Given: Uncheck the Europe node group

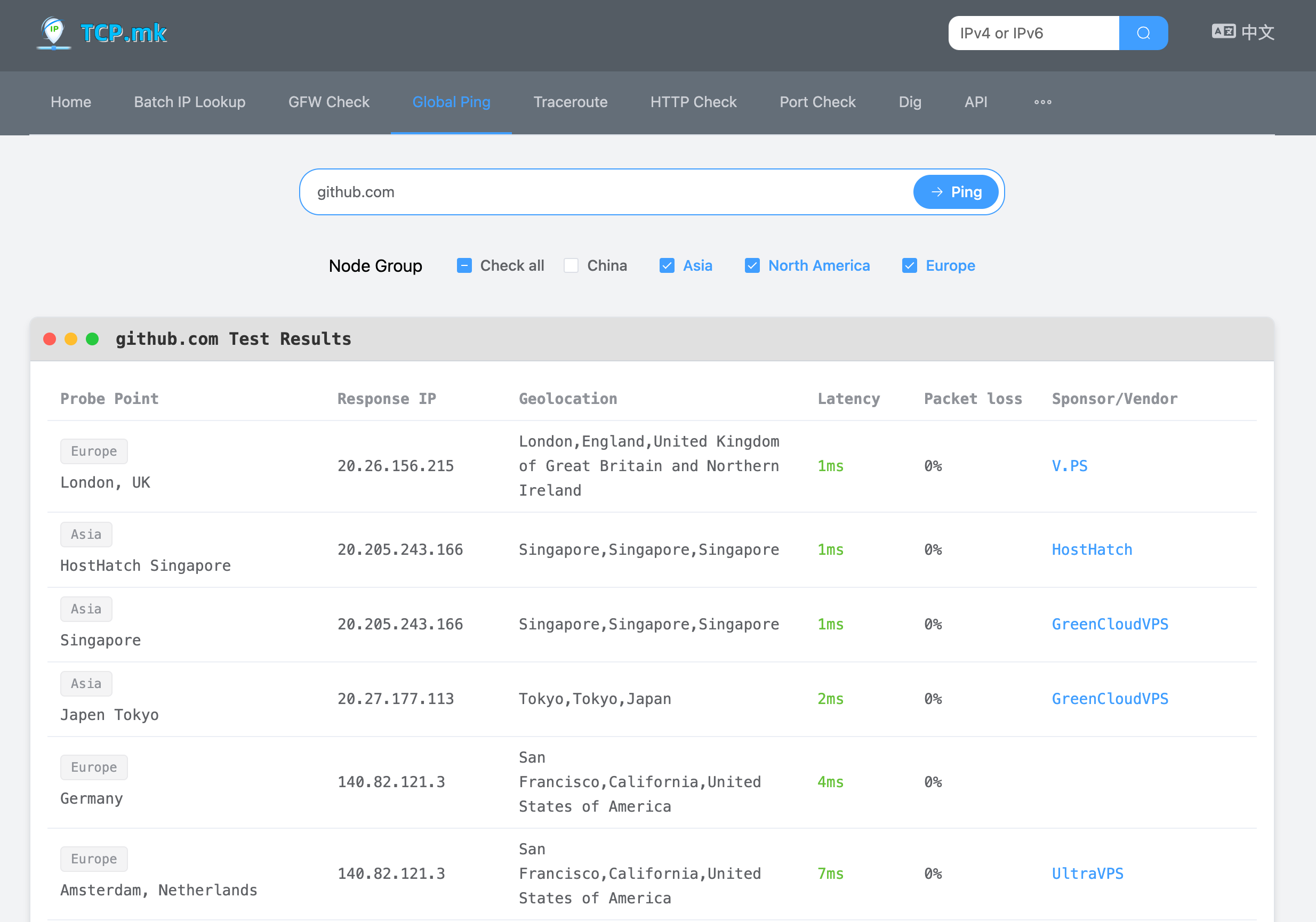Looking at the screenshot, I should coord(910,265).
